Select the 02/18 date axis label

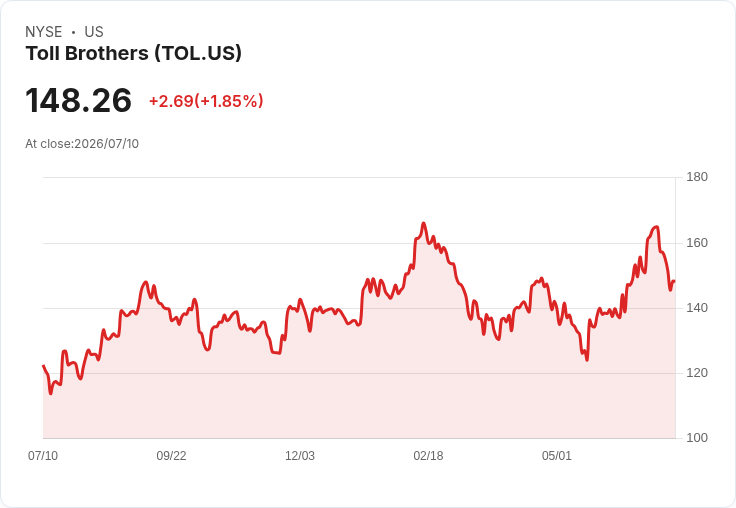tap(428, 455)
